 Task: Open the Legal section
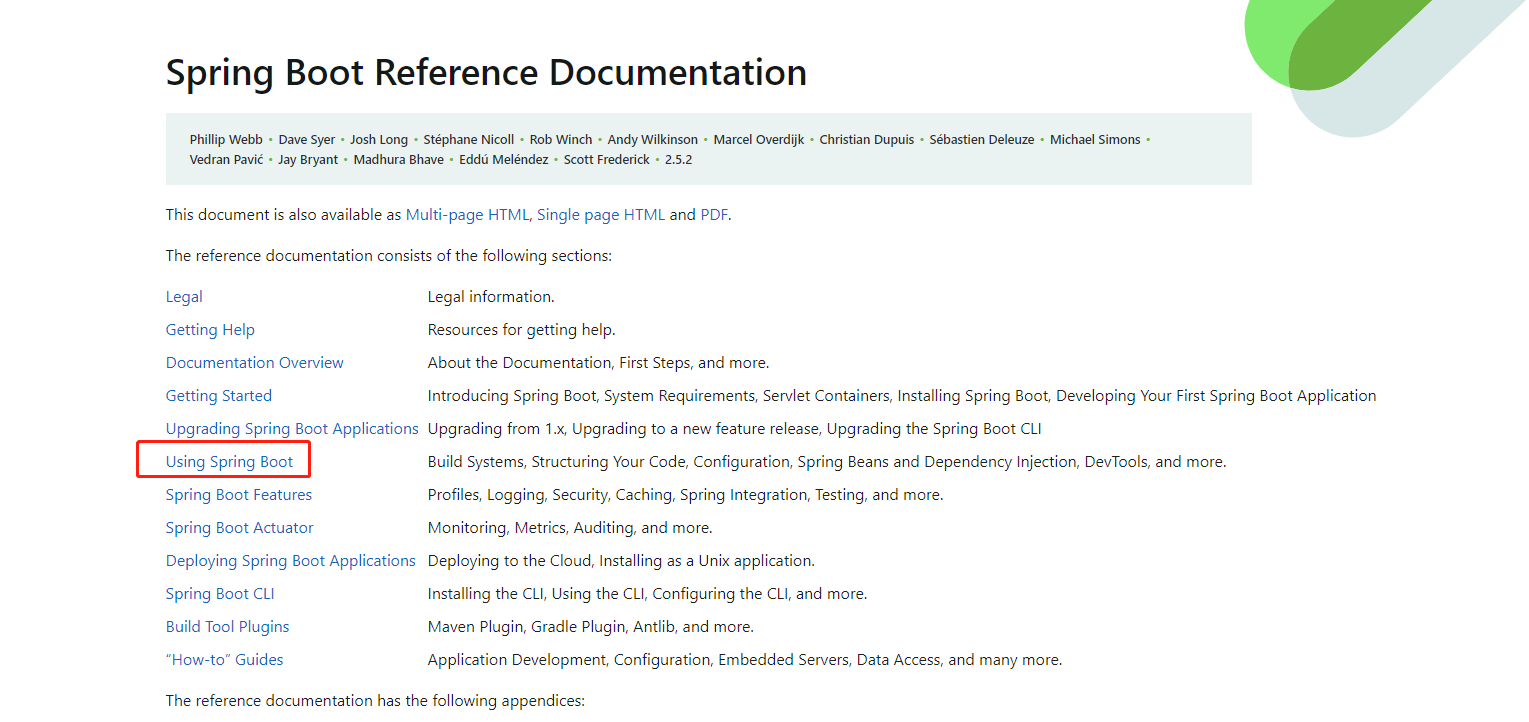[x=184, y=296]
